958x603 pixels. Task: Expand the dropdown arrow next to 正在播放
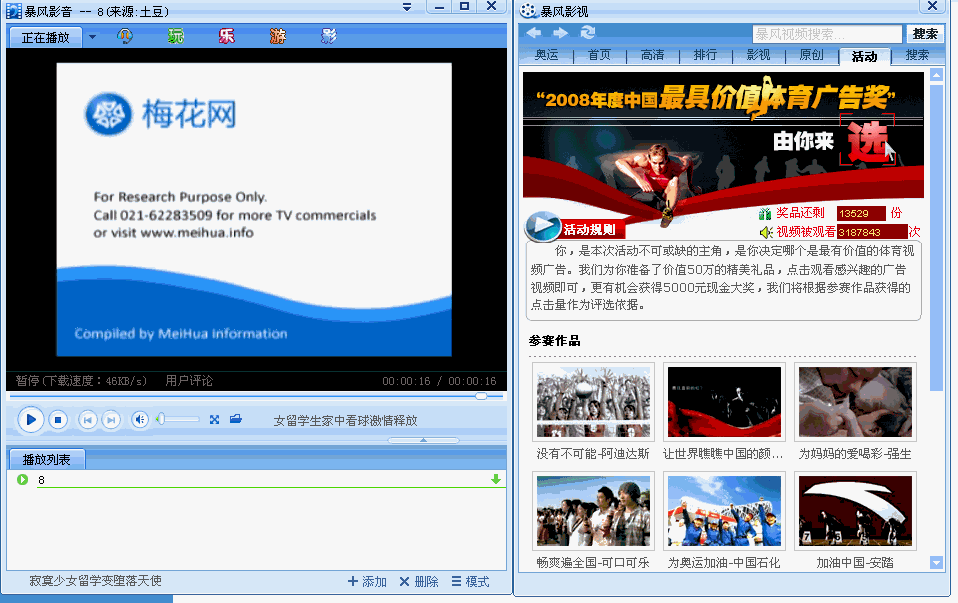tap(92, 37)
